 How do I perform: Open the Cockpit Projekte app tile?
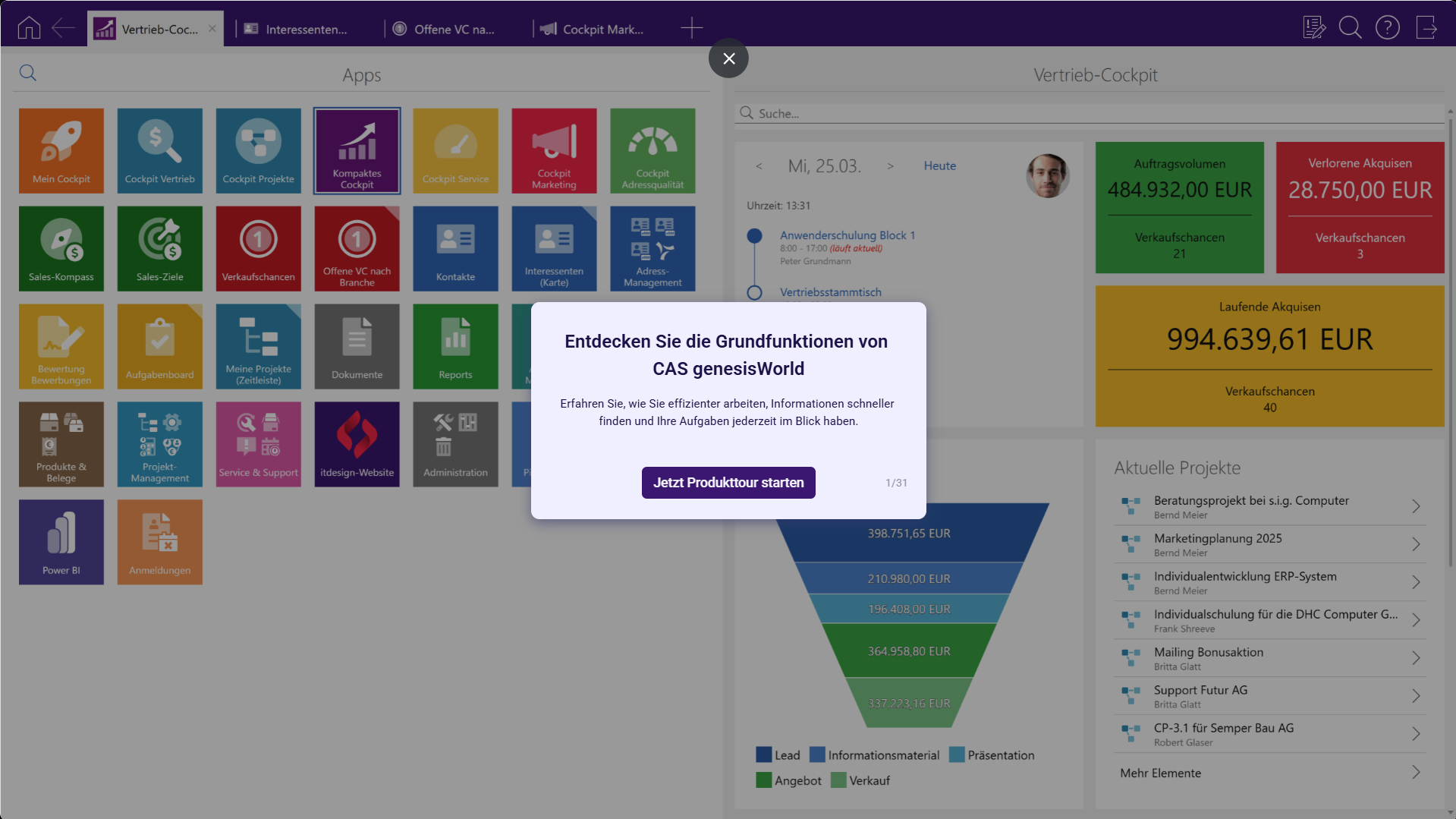pyautogui.click(x=259, y=150)
